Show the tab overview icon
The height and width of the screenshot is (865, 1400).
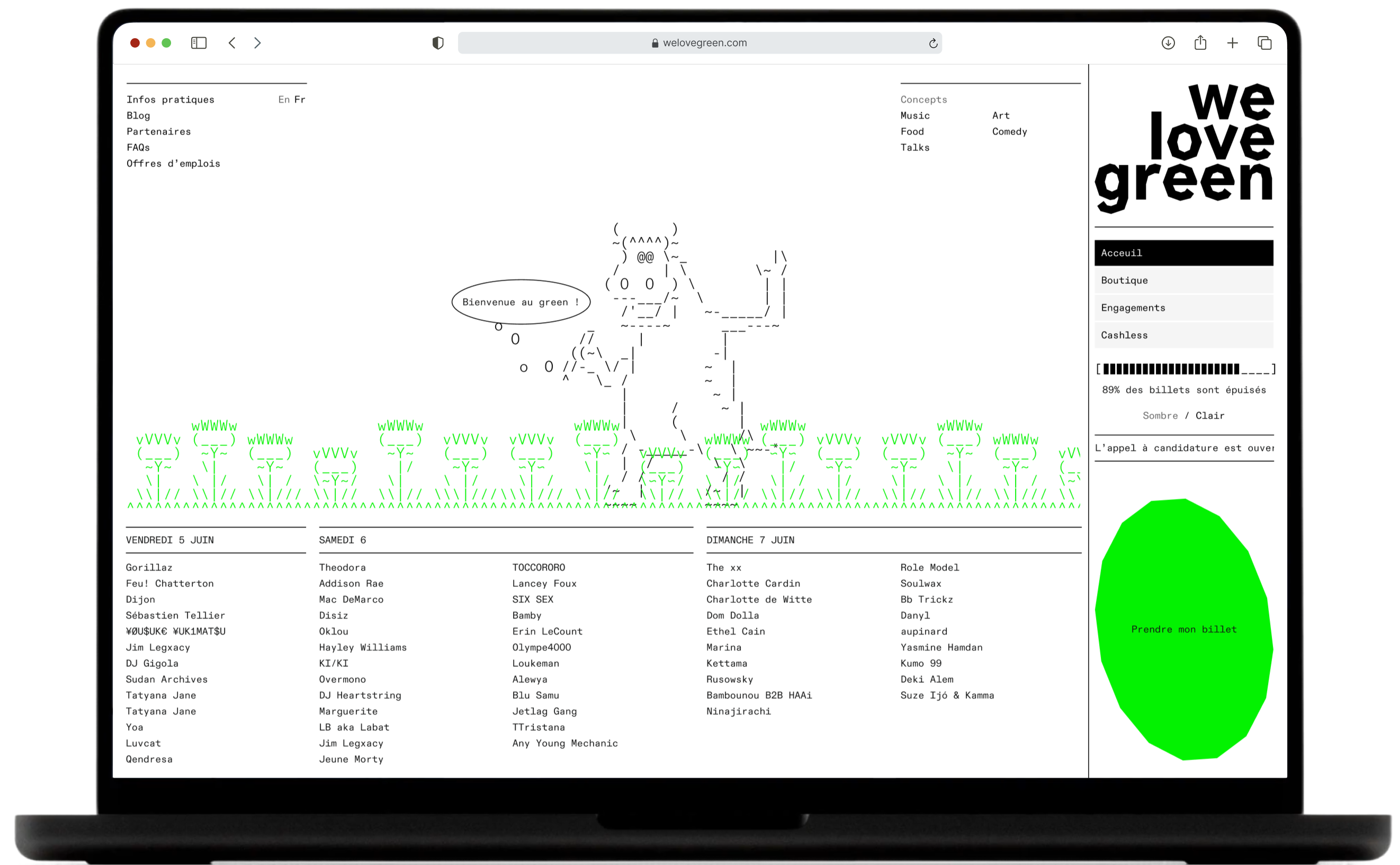[x=1264, y=43]
